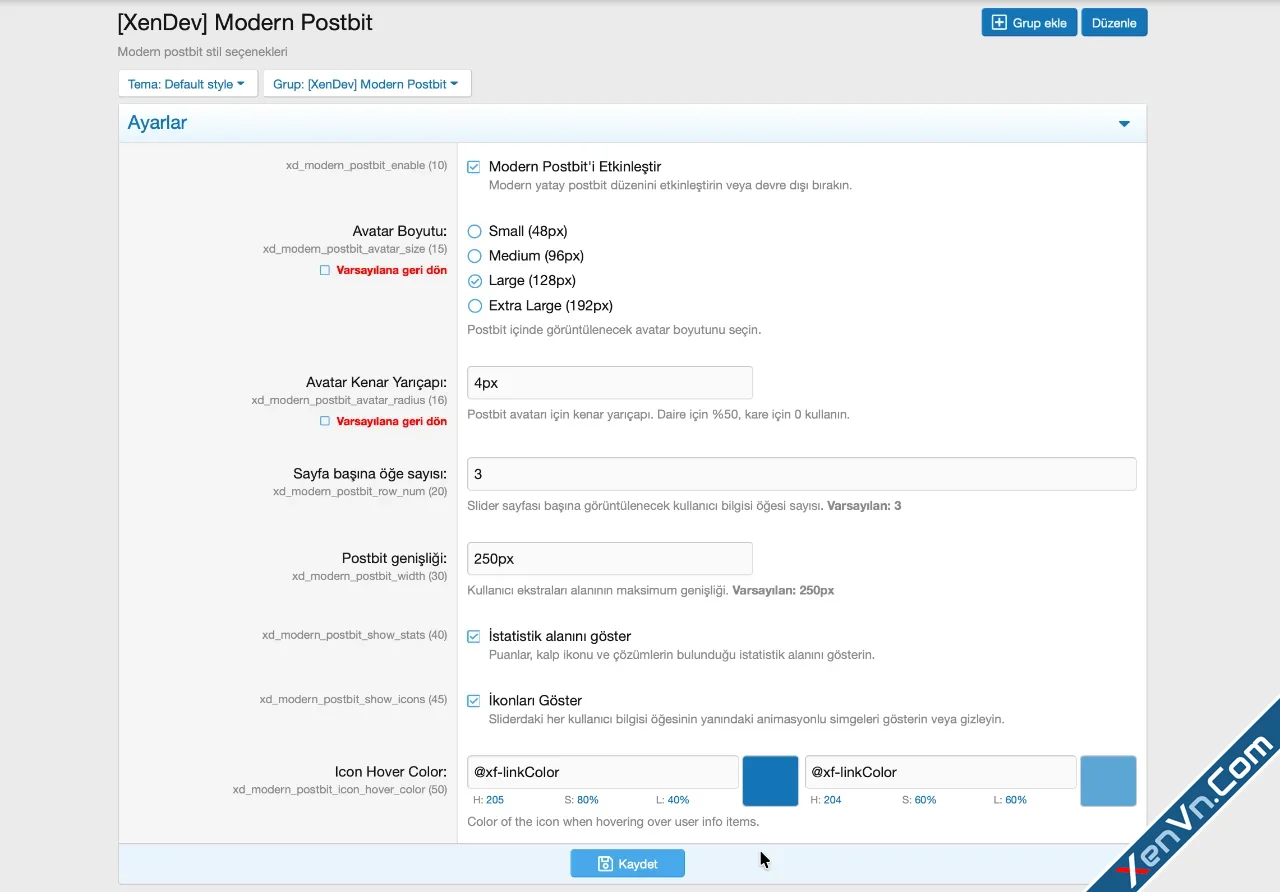The width and height of the screenshot is (1280, 892).
Task: Open the dark blue hover color swatch
Action: pos(769,781)
